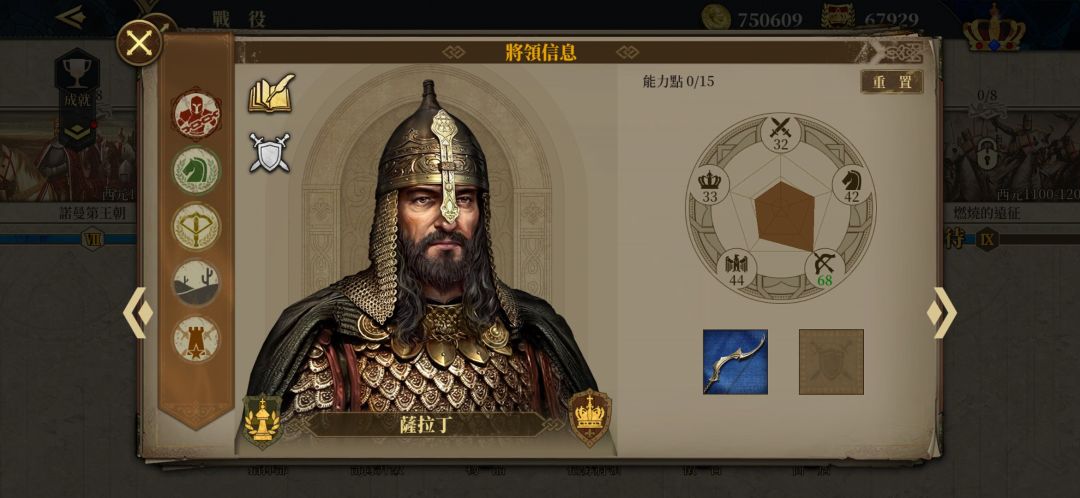Image resolution: width=1080 pixels, height=498 pixels.
Task: Open the book and quill biography icon
Action: pos(271,94)
